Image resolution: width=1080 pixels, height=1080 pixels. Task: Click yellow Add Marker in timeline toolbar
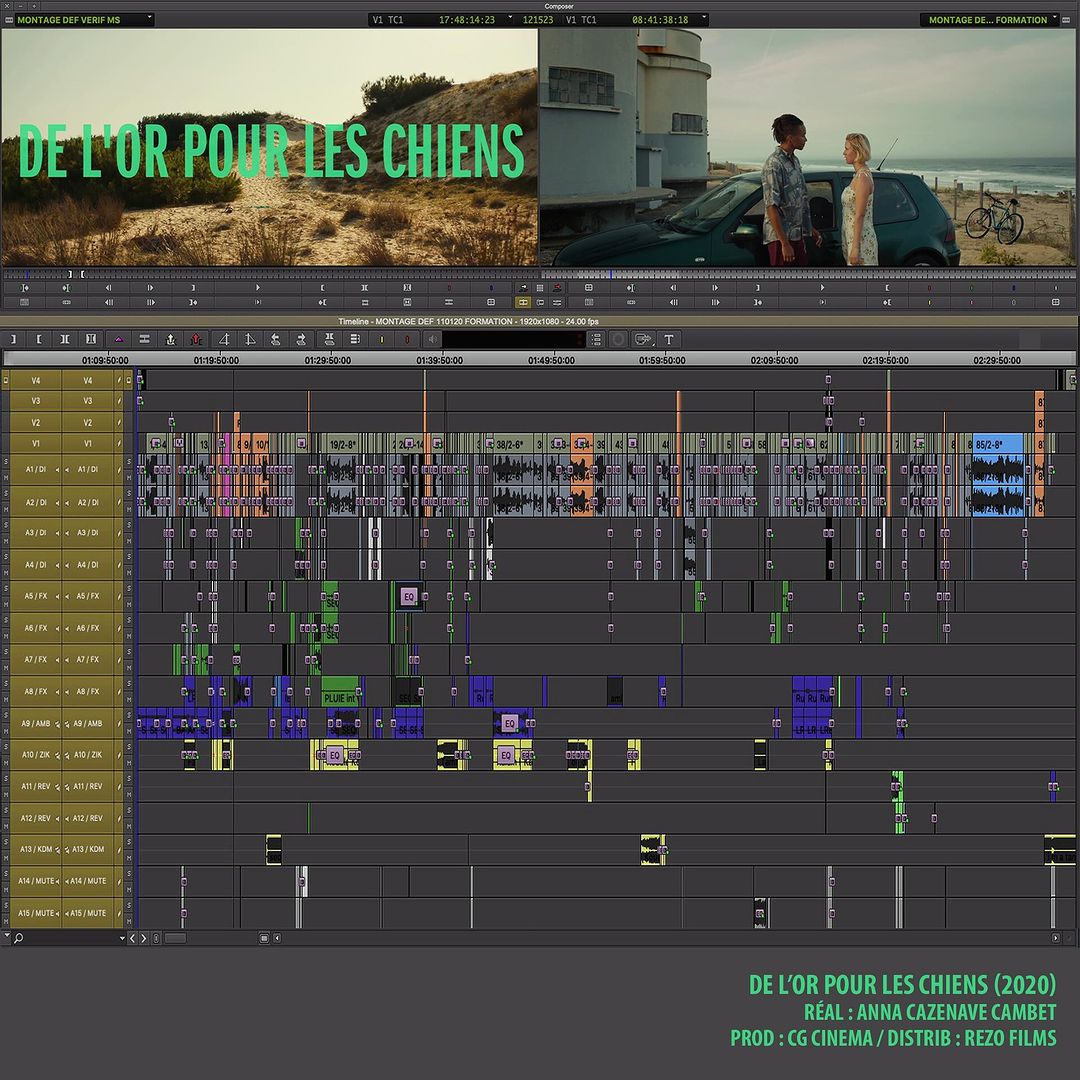(x=382, y=339)
